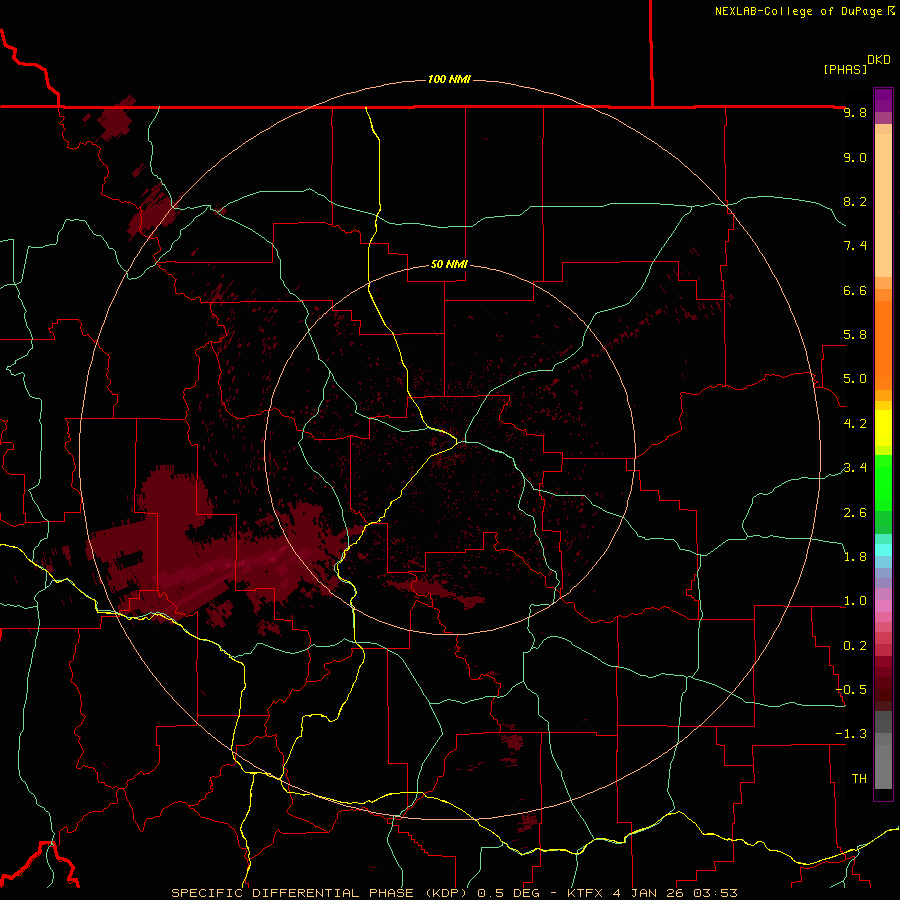Click the 1.0 scale value
Viewport: 900px width, 900px height.
click(855, 601)
